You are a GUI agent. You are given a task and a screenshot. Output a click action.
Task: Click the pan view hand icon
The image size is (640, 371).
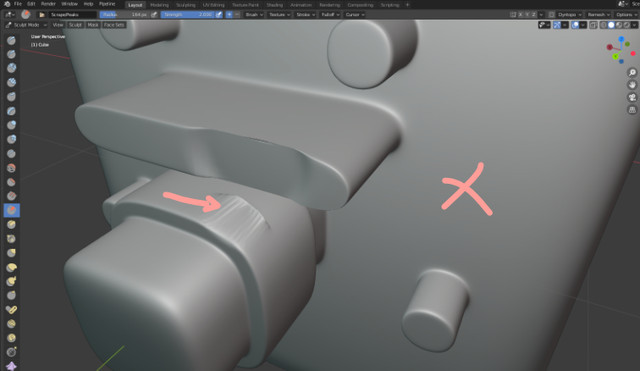[x=632, y=85]
